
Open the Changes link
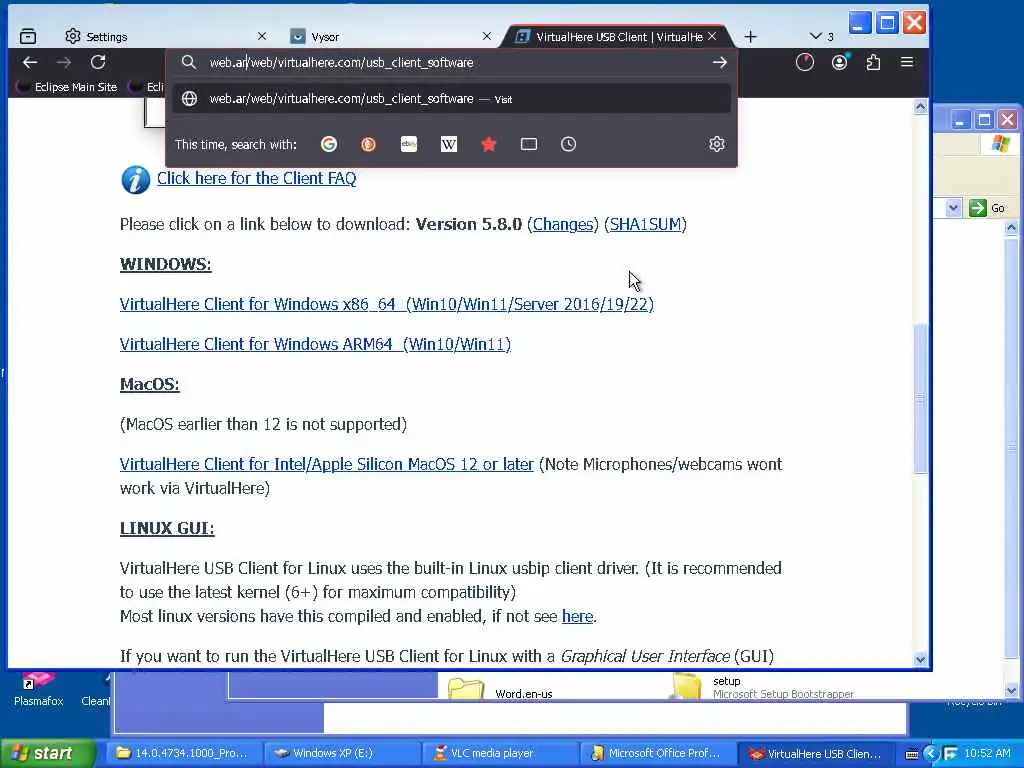[x=563, y=225]
